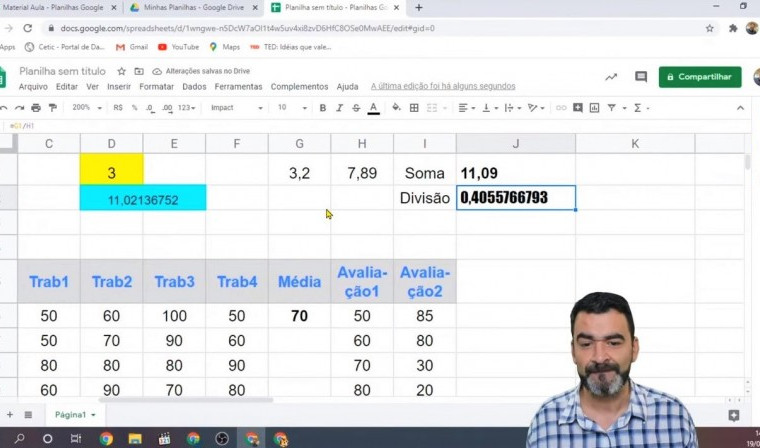Click the borders icon in toolbar
760x448 pixels.
coord(415,108)
